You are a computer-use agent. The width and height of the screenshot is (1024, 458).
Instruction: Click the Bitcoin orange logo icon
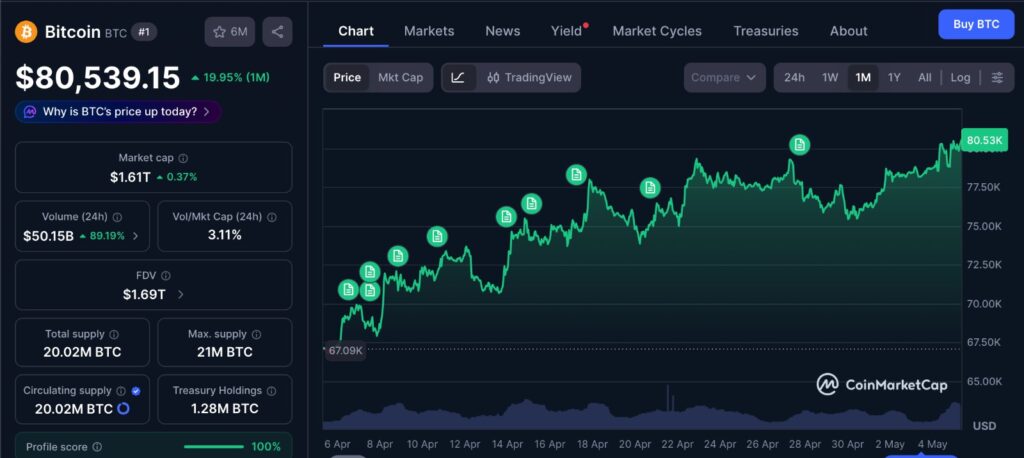pyautogui.click(x=26, y=31)
